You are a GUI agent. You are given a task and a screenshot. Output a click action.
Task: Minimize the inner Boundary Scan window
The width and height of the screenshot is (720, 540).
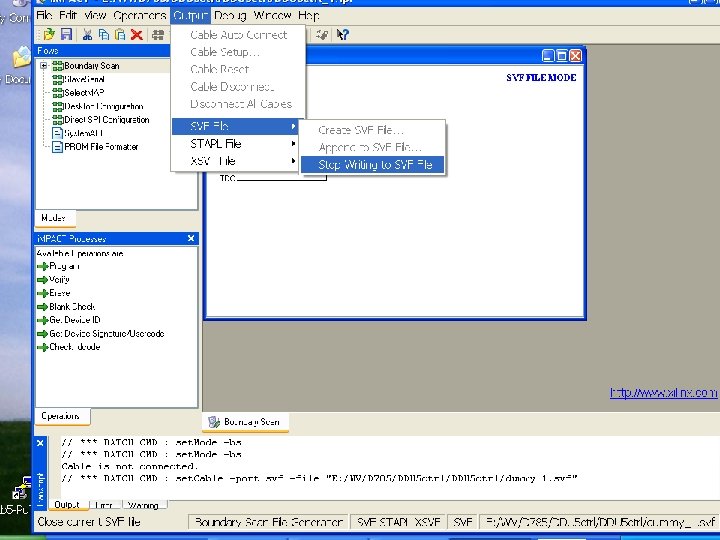(x=548, y=56)
